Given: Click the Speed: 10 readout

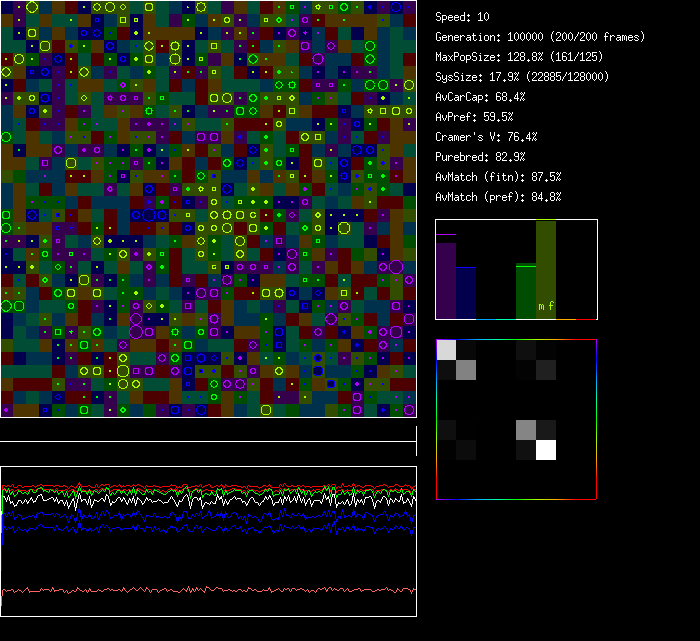Looking at the screenshot, I should [x=463, y=17].
